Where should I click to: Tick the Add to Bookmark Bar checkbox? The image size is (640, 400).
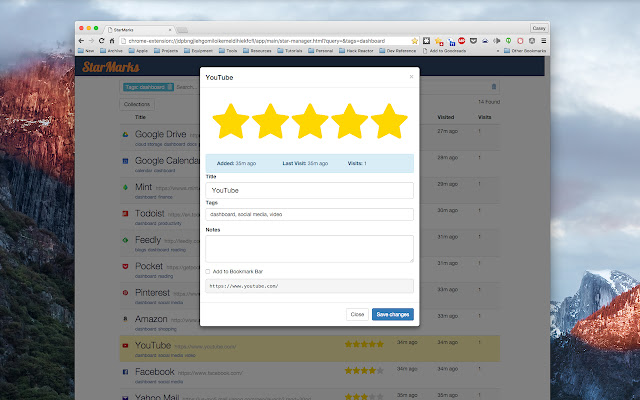tap(208, 271)
